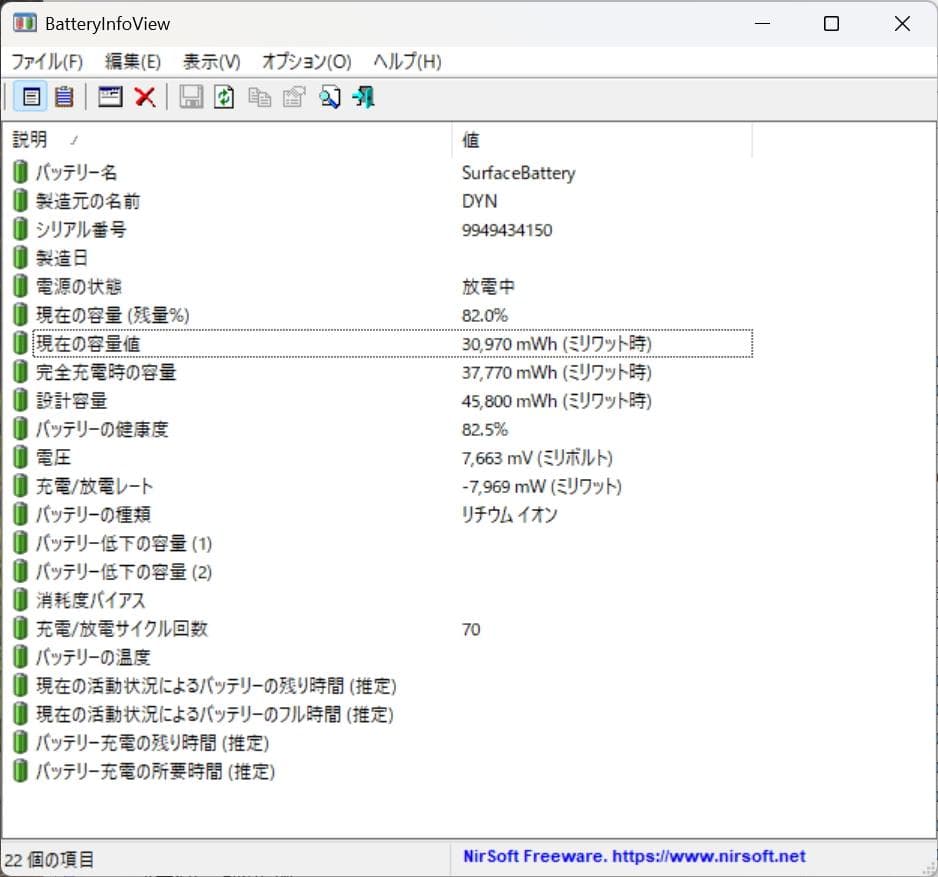Open the オプション(O) menu

[306, 61]
